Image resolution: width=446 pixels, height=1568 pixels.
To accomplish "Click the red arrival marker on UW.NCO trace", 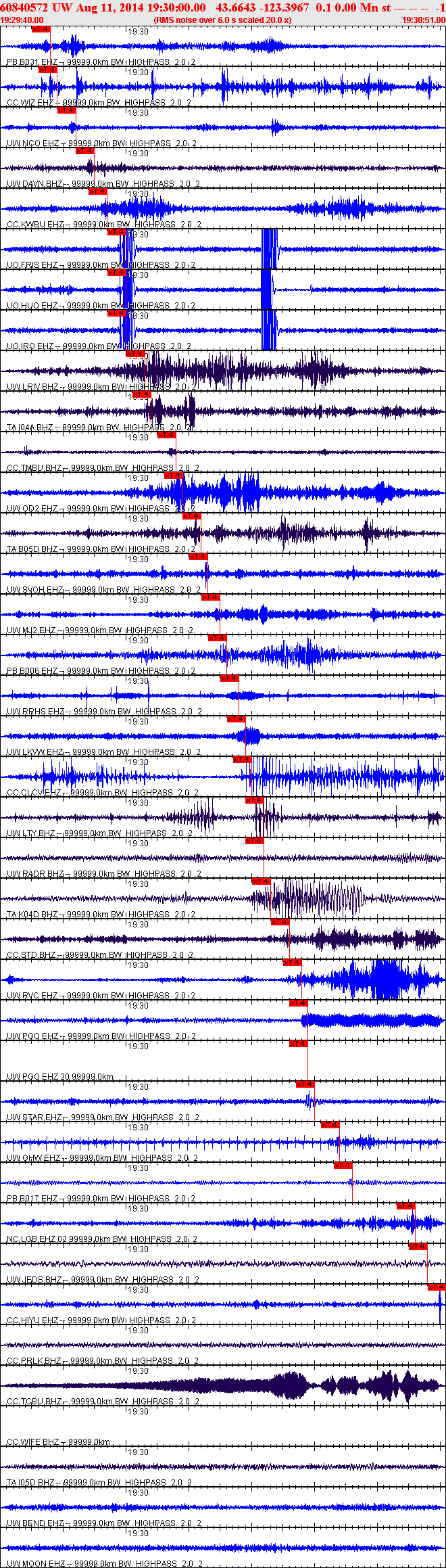I will click(66, 110).
